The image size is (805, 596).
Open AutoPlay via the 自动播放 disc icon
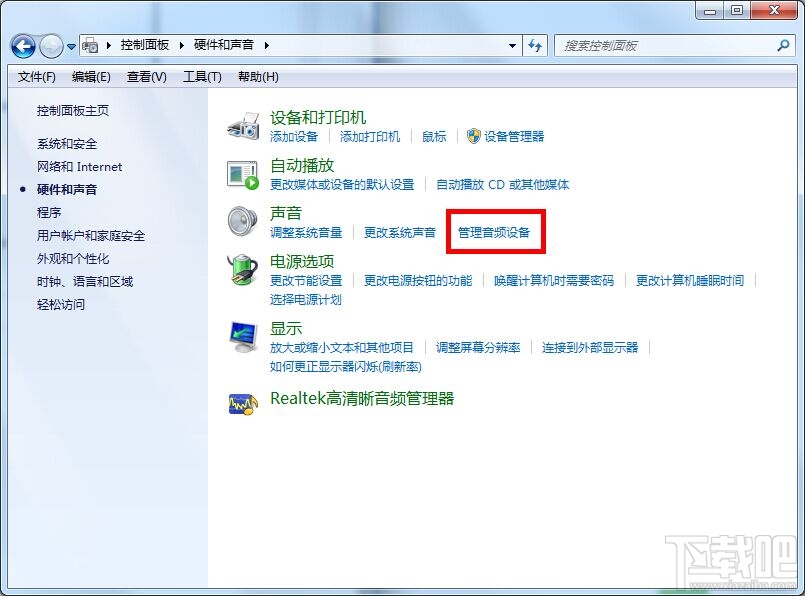point(242,173)
